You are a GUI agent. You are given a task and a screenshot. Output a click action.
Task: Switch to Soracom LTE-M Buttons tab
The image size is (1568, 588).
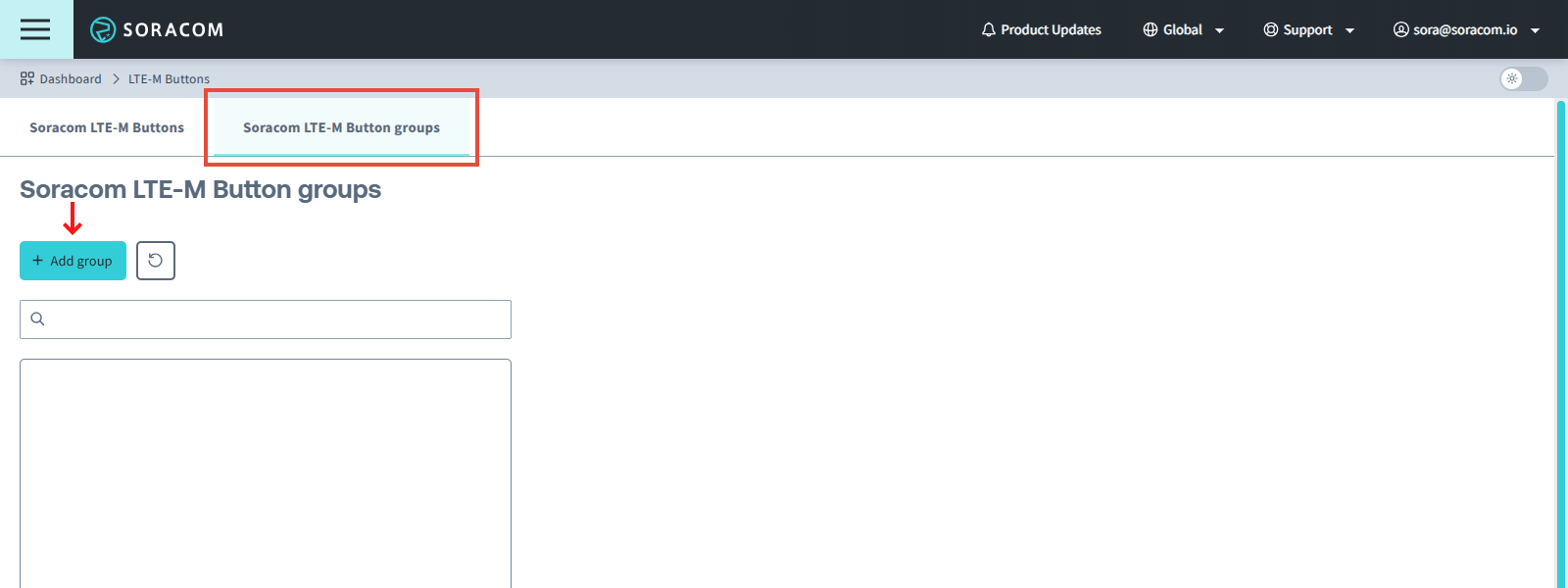tap(107, 127)
